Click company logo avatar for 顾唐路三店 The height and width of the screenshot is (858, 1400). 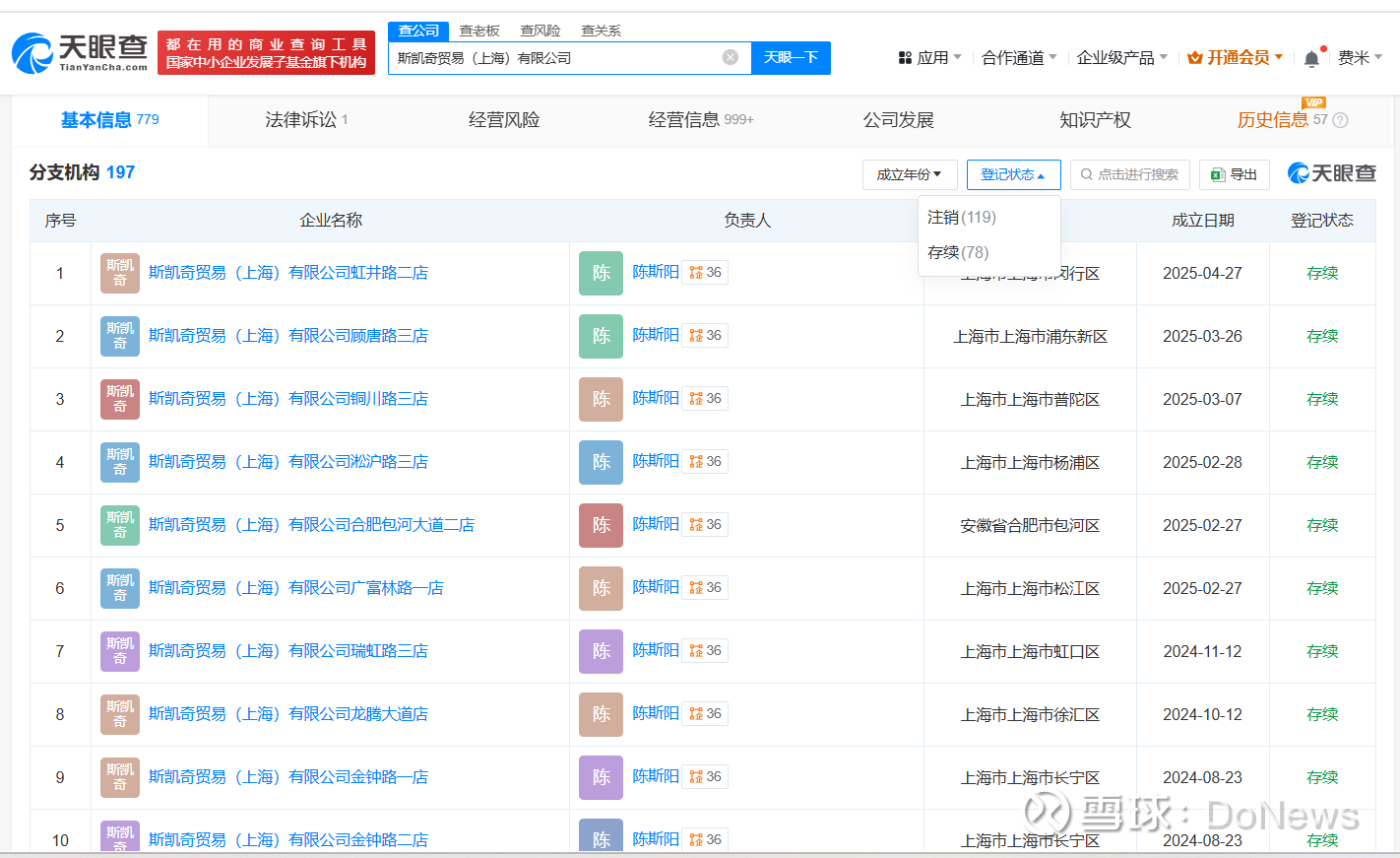(120, 336)
